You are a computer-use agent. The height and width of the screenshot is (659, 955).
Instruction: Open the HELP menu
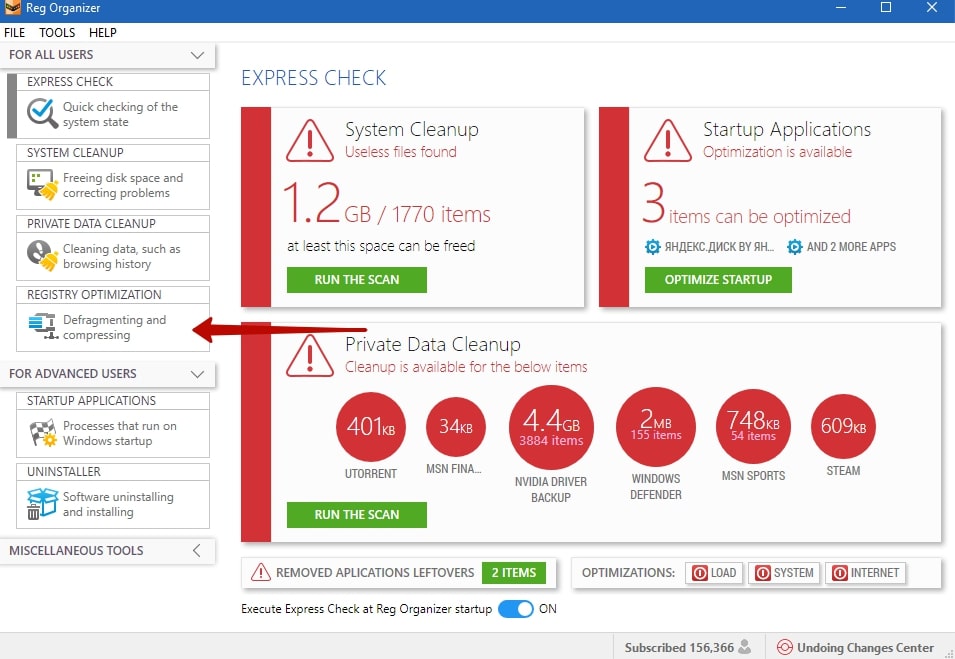(102, 33)
